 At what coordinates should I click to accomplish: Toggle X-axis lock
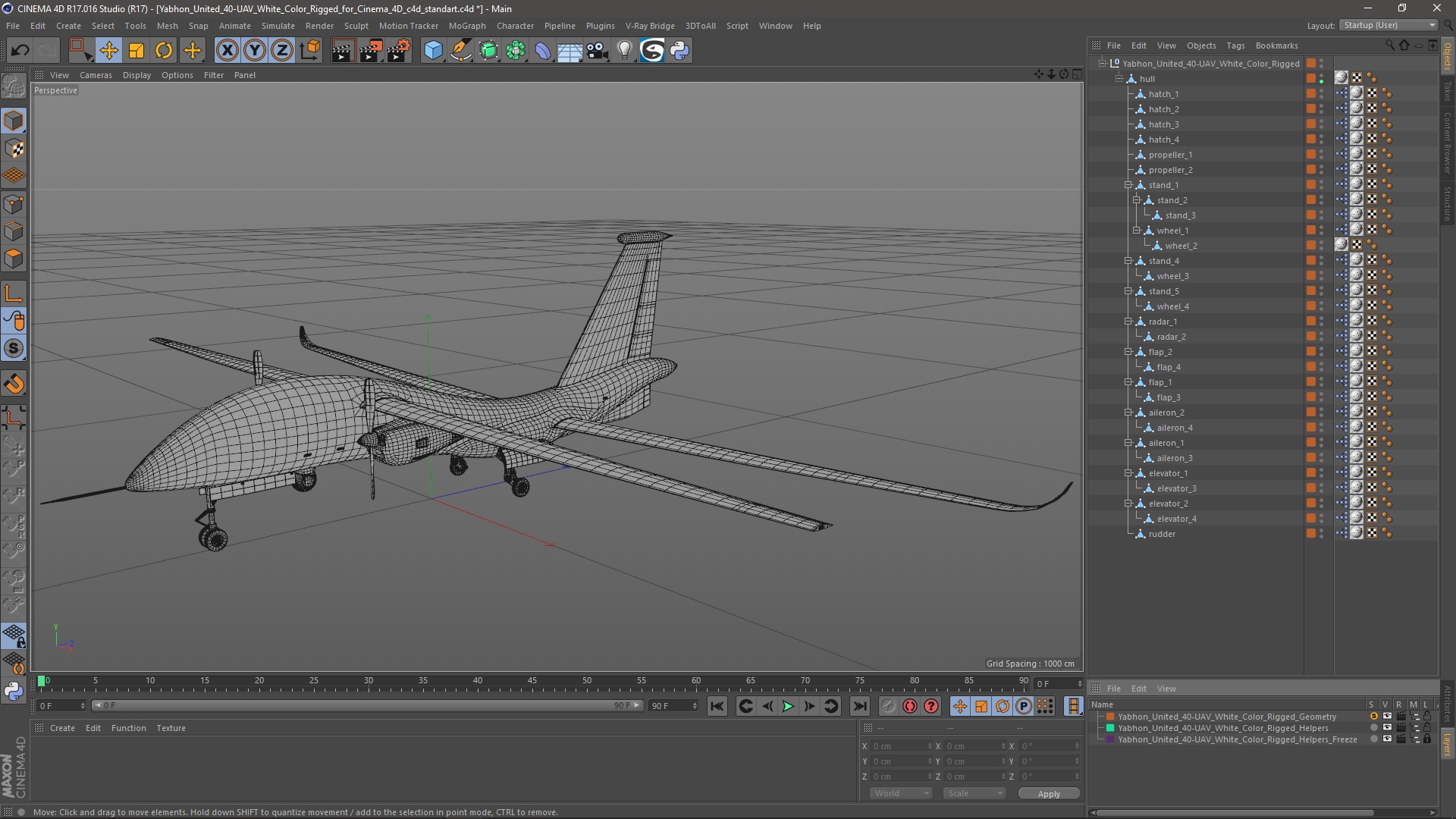point(227,51)
